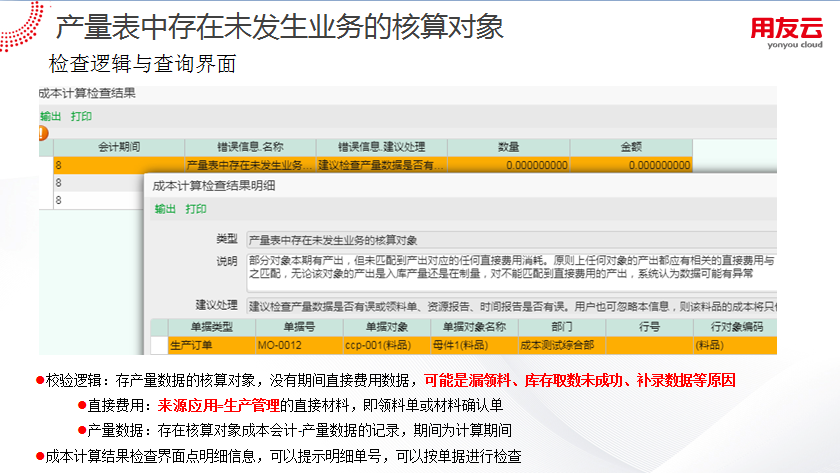Click the yonyou cloud logo
Viewport: 840px width, 474px height.
[x=786, y=35]
